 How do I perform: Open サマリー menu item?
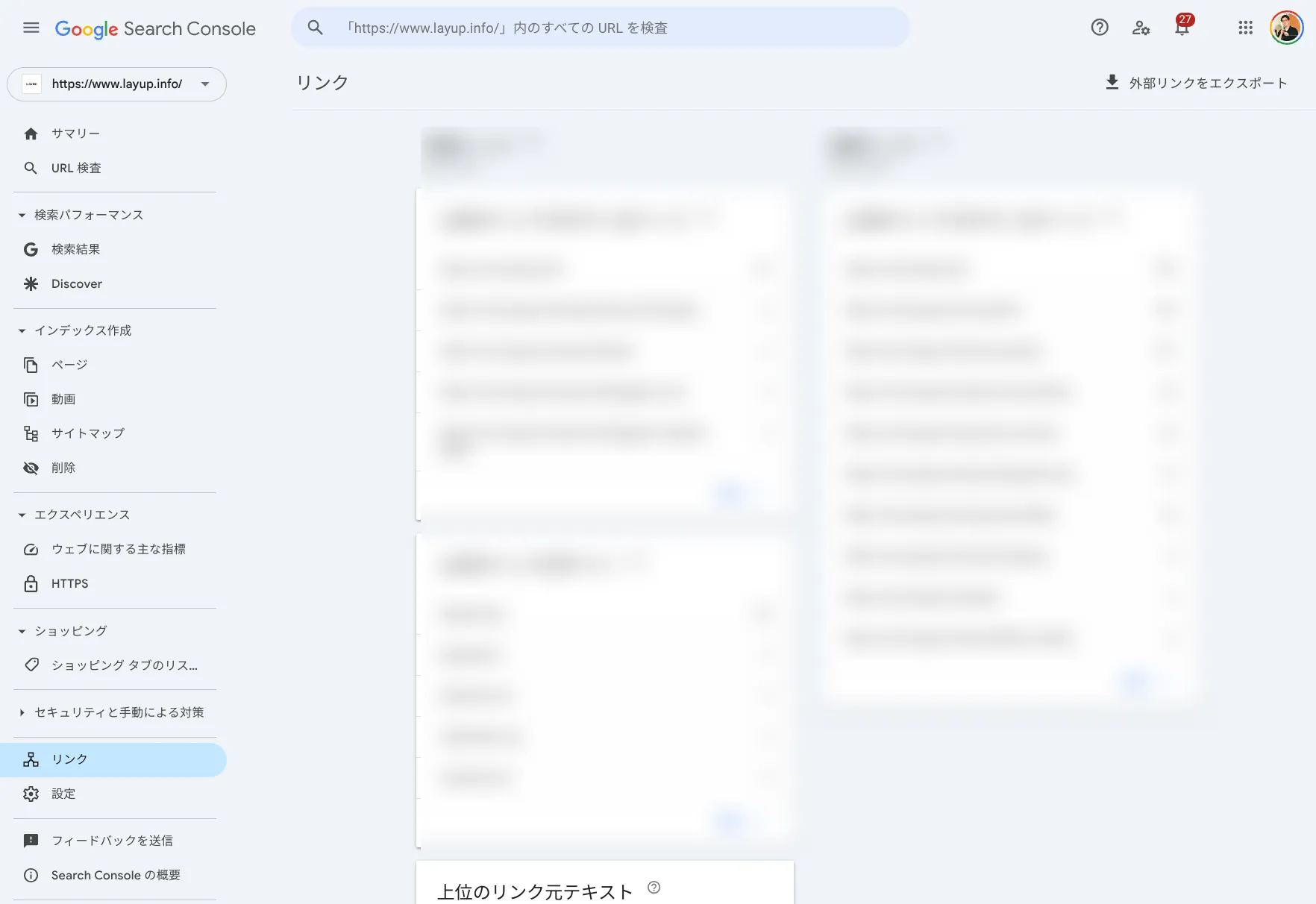75,134
